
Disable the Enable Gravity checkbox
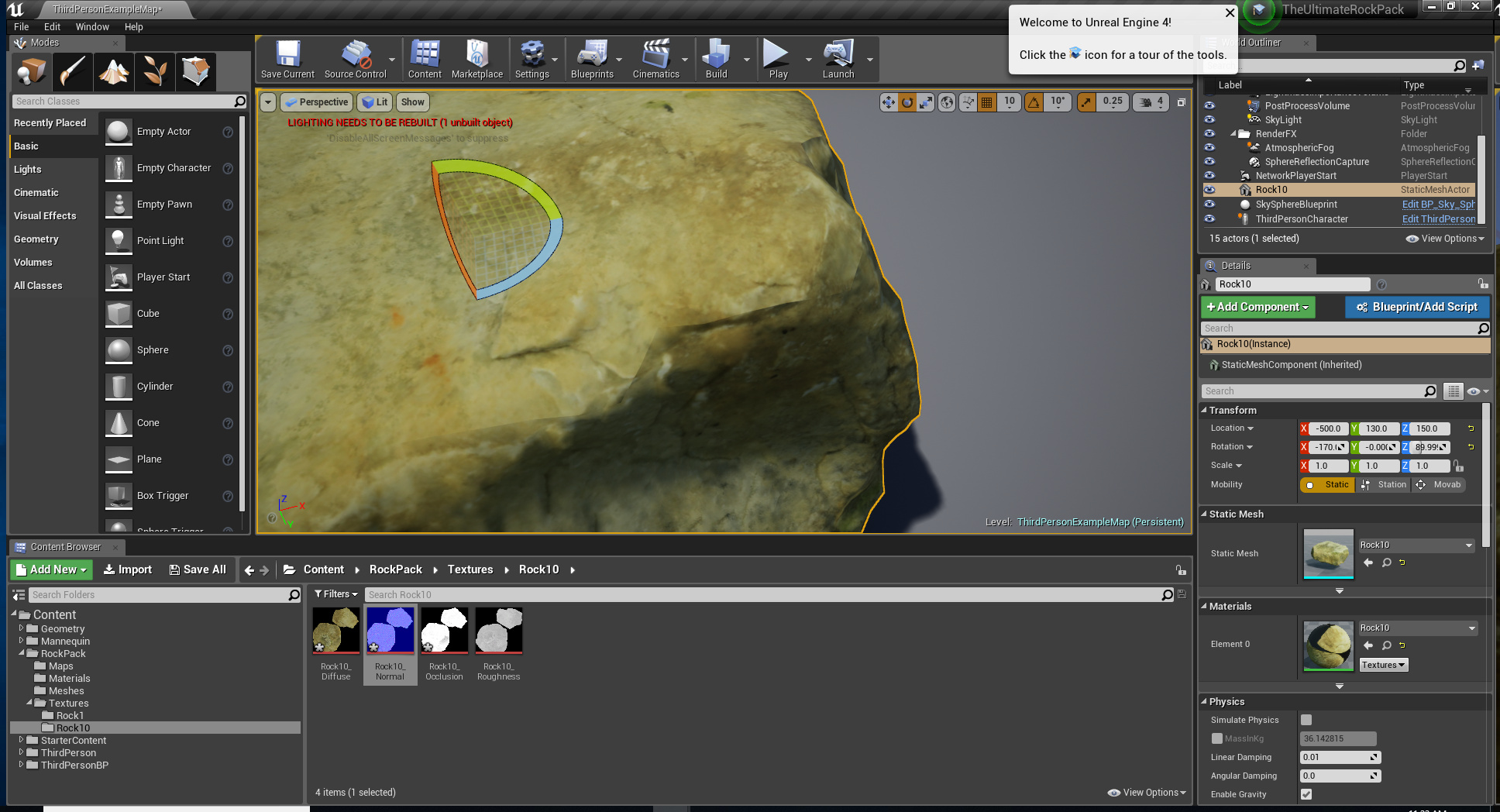[x=1306, y=794]
